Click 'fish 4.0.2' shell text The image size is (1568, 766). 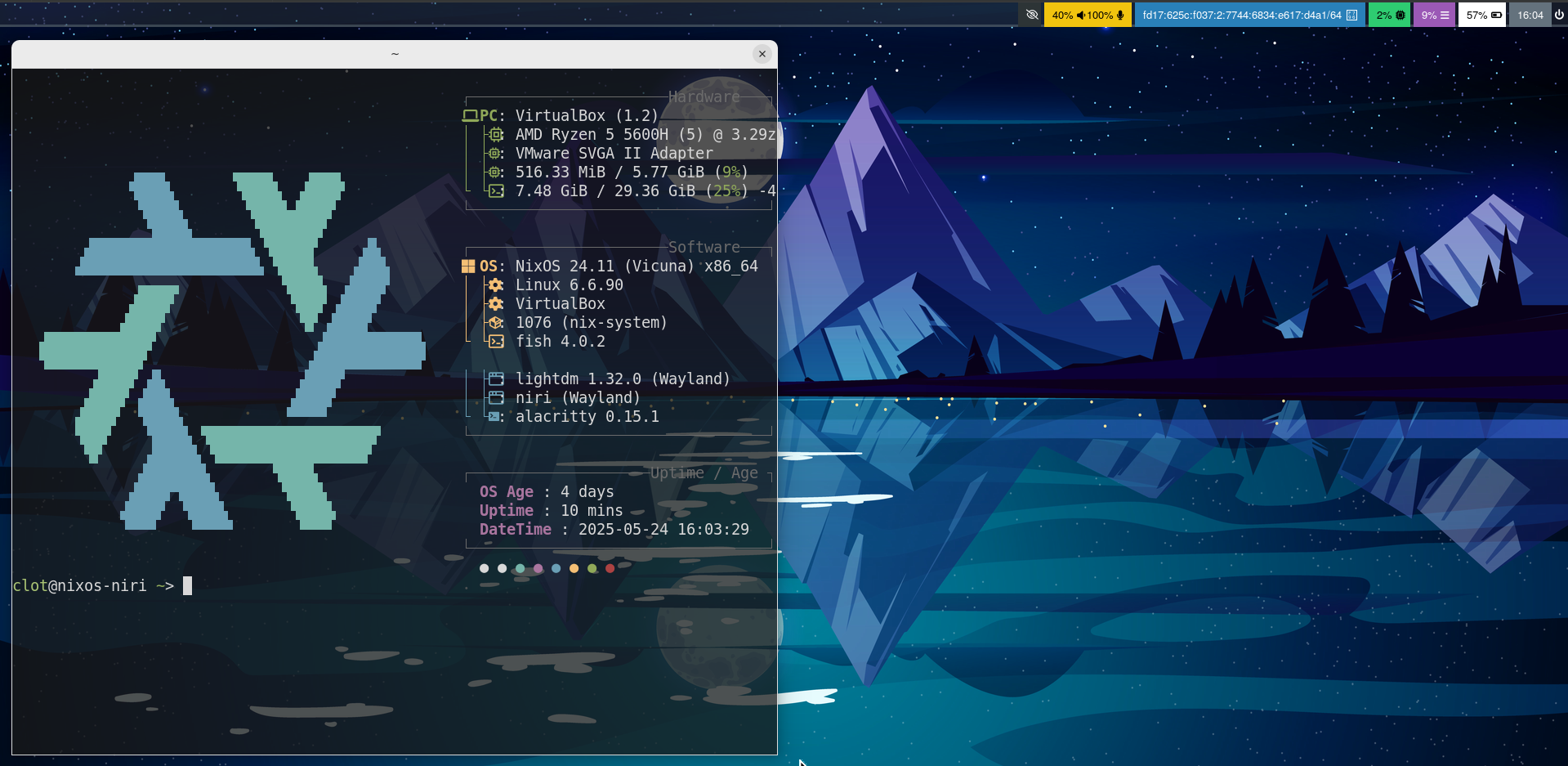pos(560,342)
